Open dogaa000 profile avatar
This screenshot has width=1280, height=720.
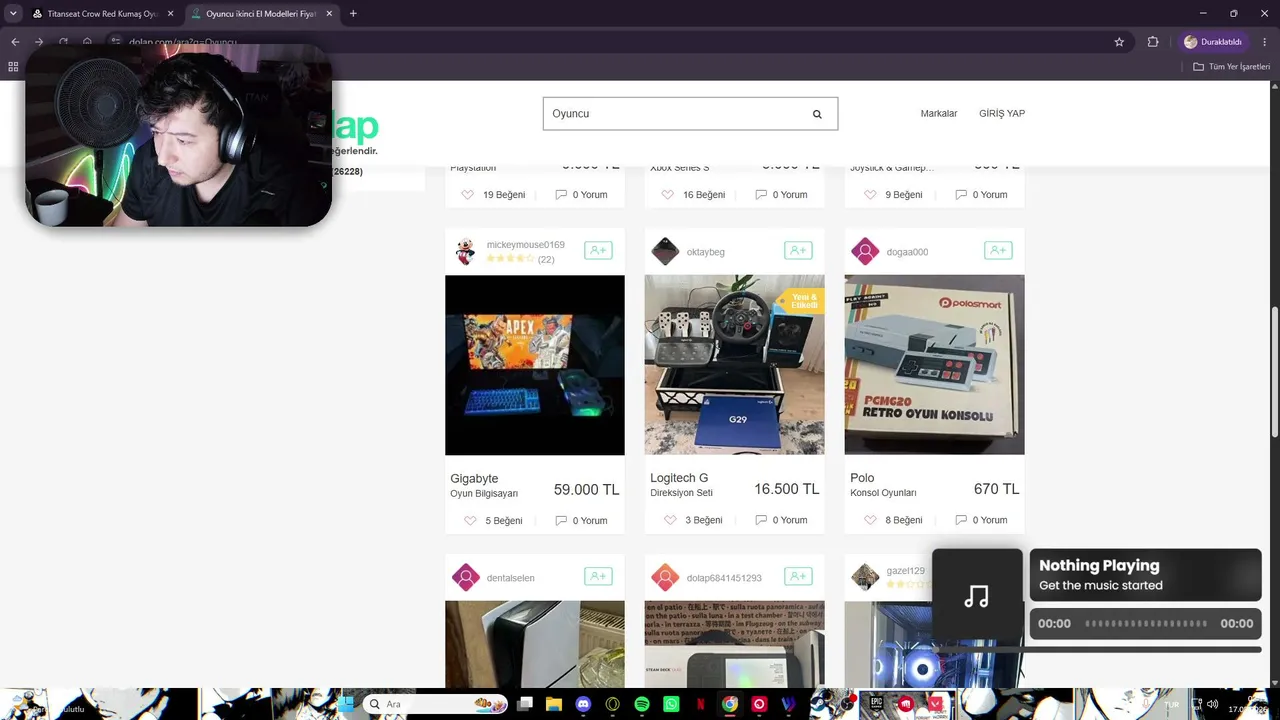[865, 251]
